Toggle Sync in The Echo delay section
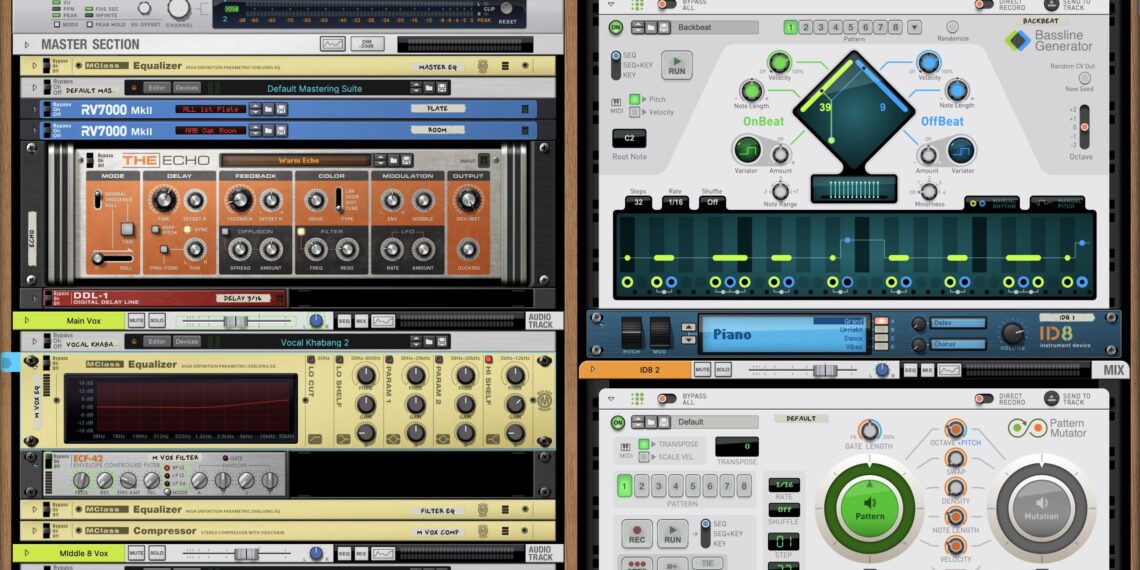1140x570 pixels. (186, 229)
